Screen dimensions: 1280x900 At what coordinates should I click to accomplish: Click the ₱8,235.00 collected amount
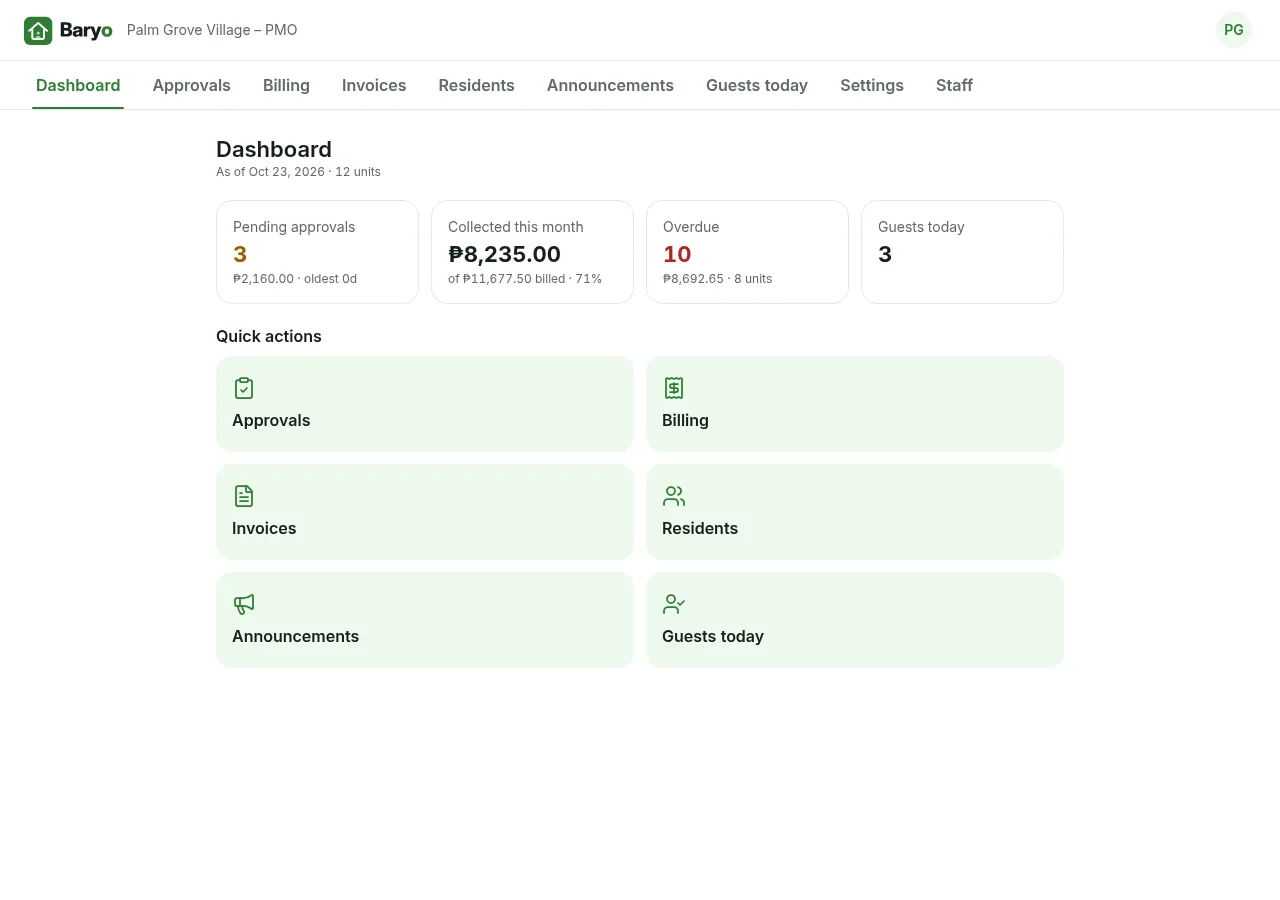tap(504, 254)
